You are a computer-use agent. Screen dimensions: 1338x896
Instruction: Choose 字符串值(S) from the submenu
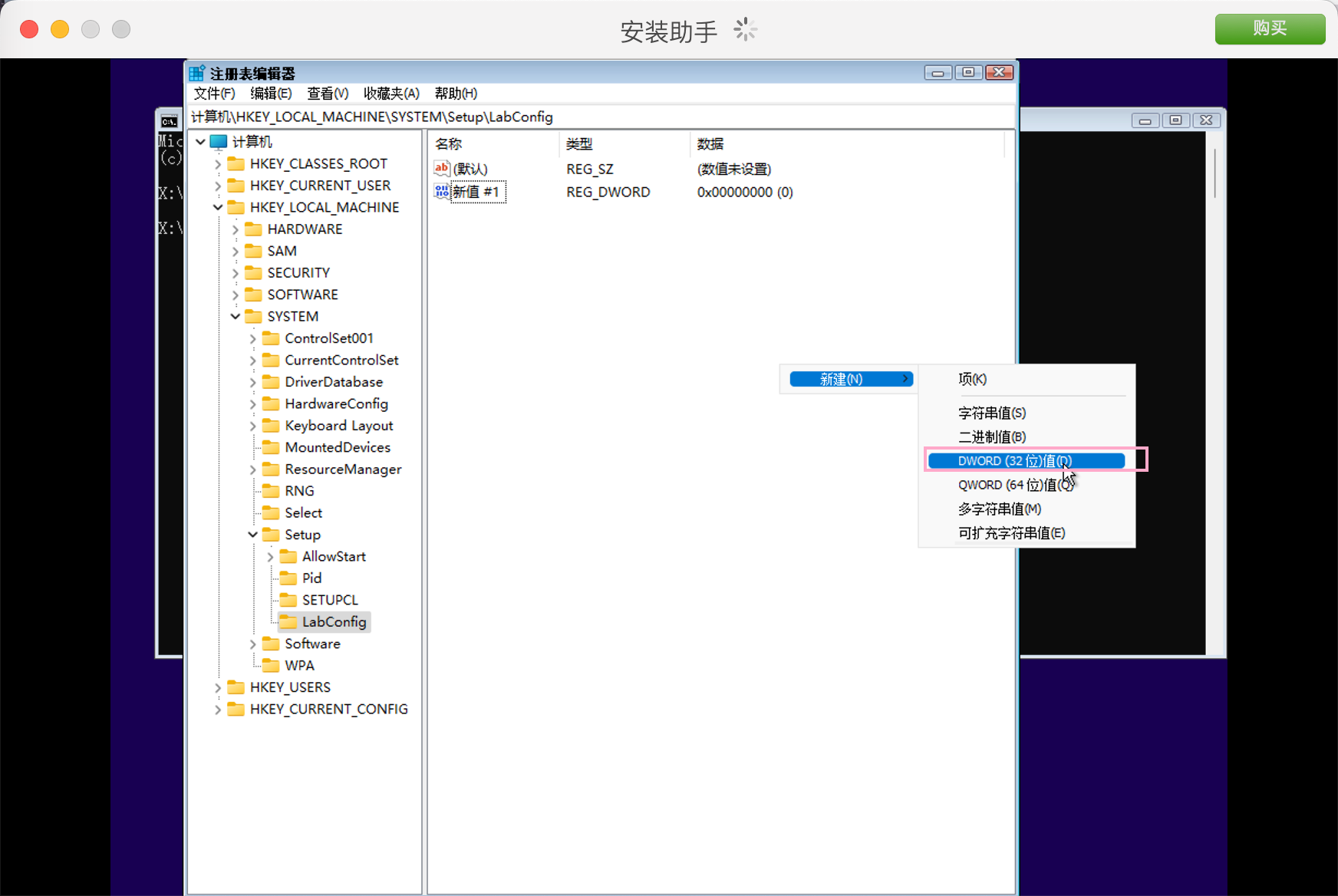click(991, 413)
